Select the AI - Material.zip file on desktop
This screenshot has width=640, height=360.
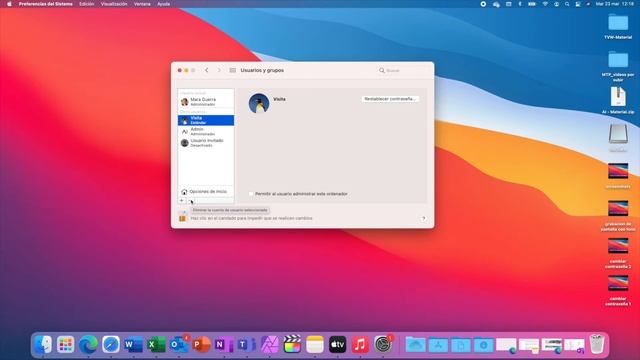[618, 100]
